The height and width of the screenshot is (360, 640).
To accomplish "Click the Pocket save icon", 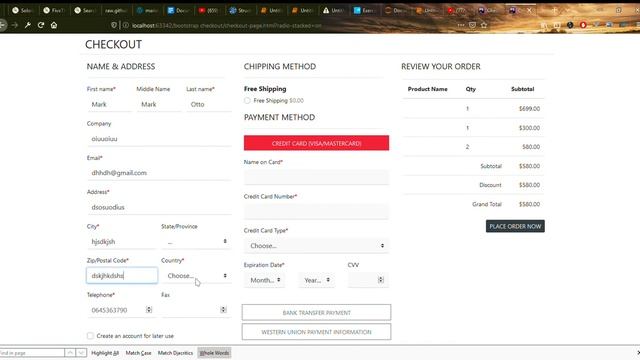I will click(x=472, y=25).
